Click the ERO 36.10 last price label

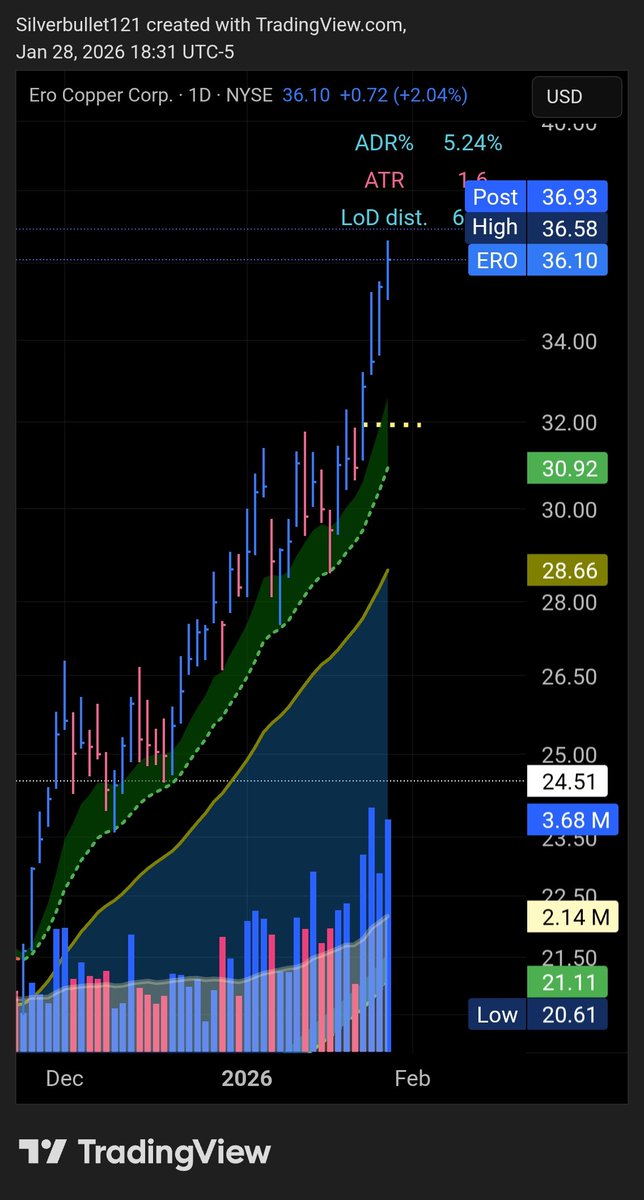[x=536, y=260]
